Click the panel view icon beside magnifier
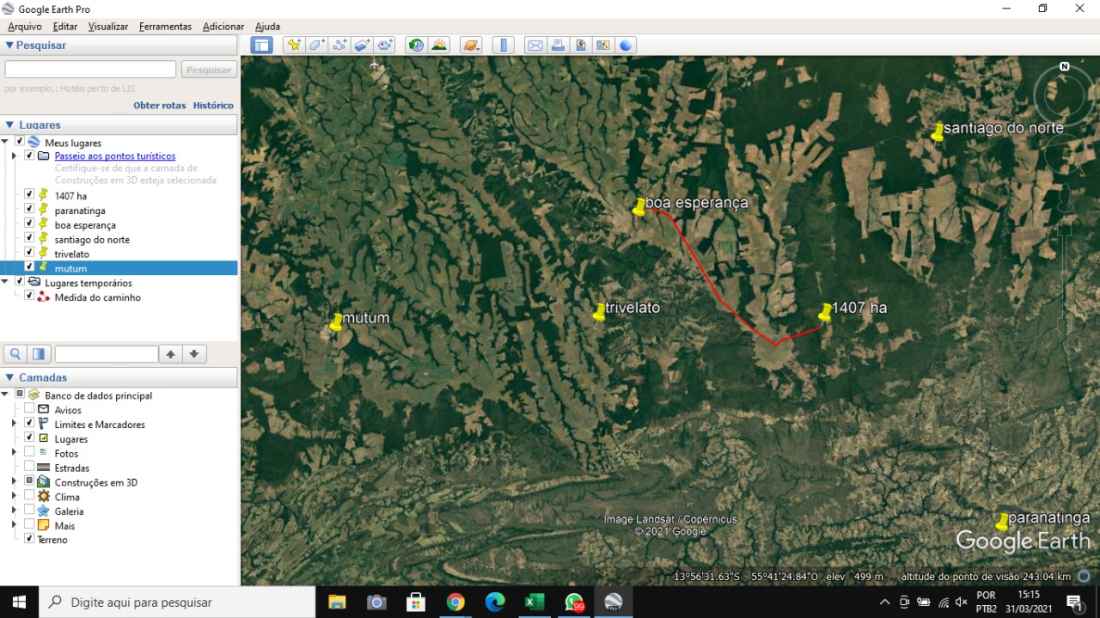The height and width of the screenshot is (618, 1100). click(39, 354)
